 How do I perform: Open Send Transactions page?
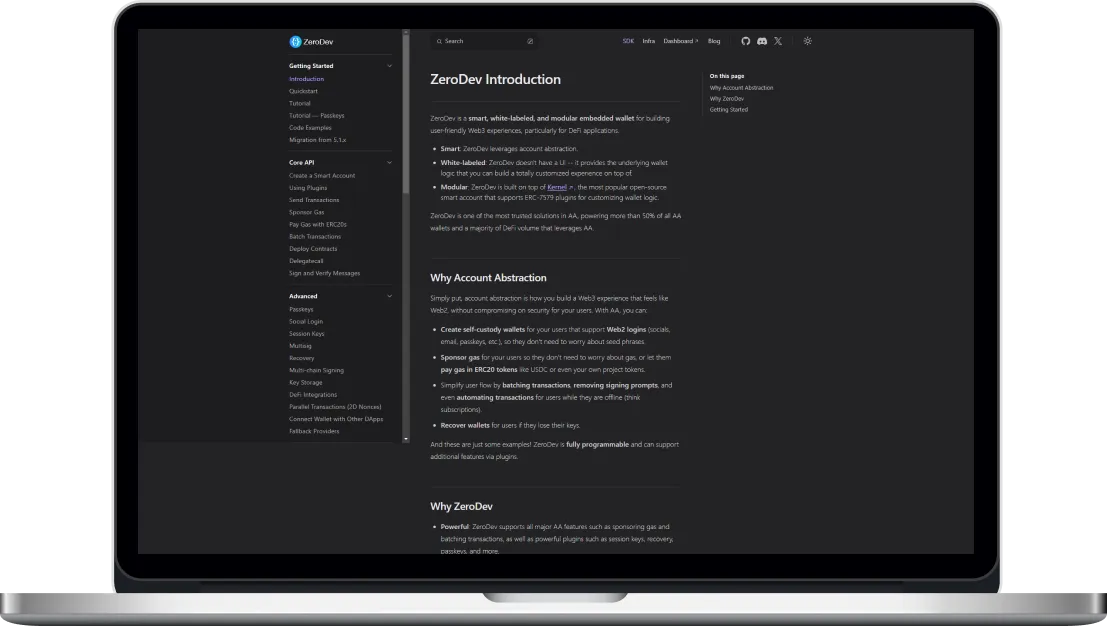[314, 200]
